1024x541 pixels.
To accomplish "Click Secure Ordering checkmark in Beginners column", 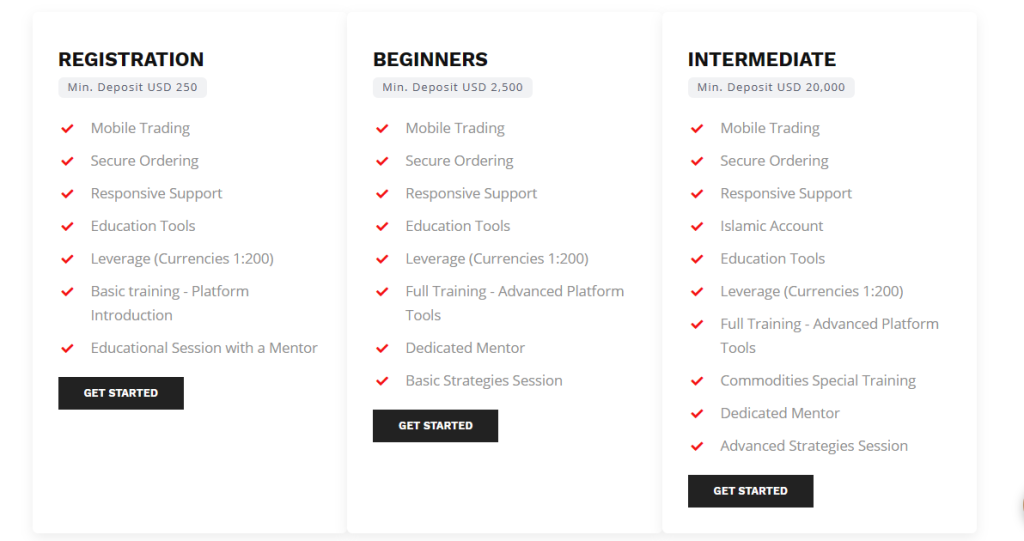I will coord(382,161).
